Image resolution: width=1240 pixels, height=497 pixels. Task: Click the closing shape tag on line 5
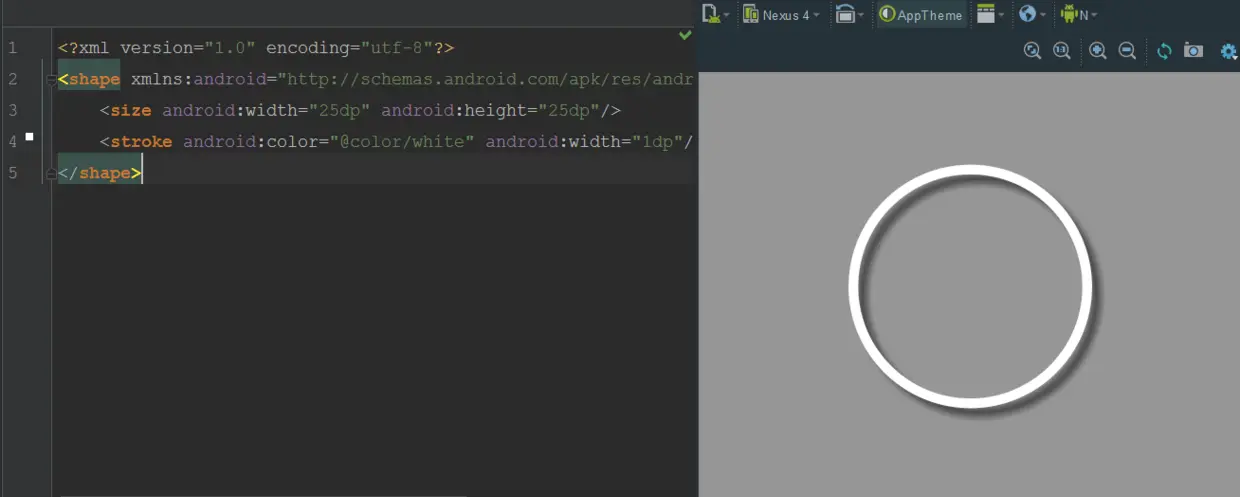coord(100,174)
